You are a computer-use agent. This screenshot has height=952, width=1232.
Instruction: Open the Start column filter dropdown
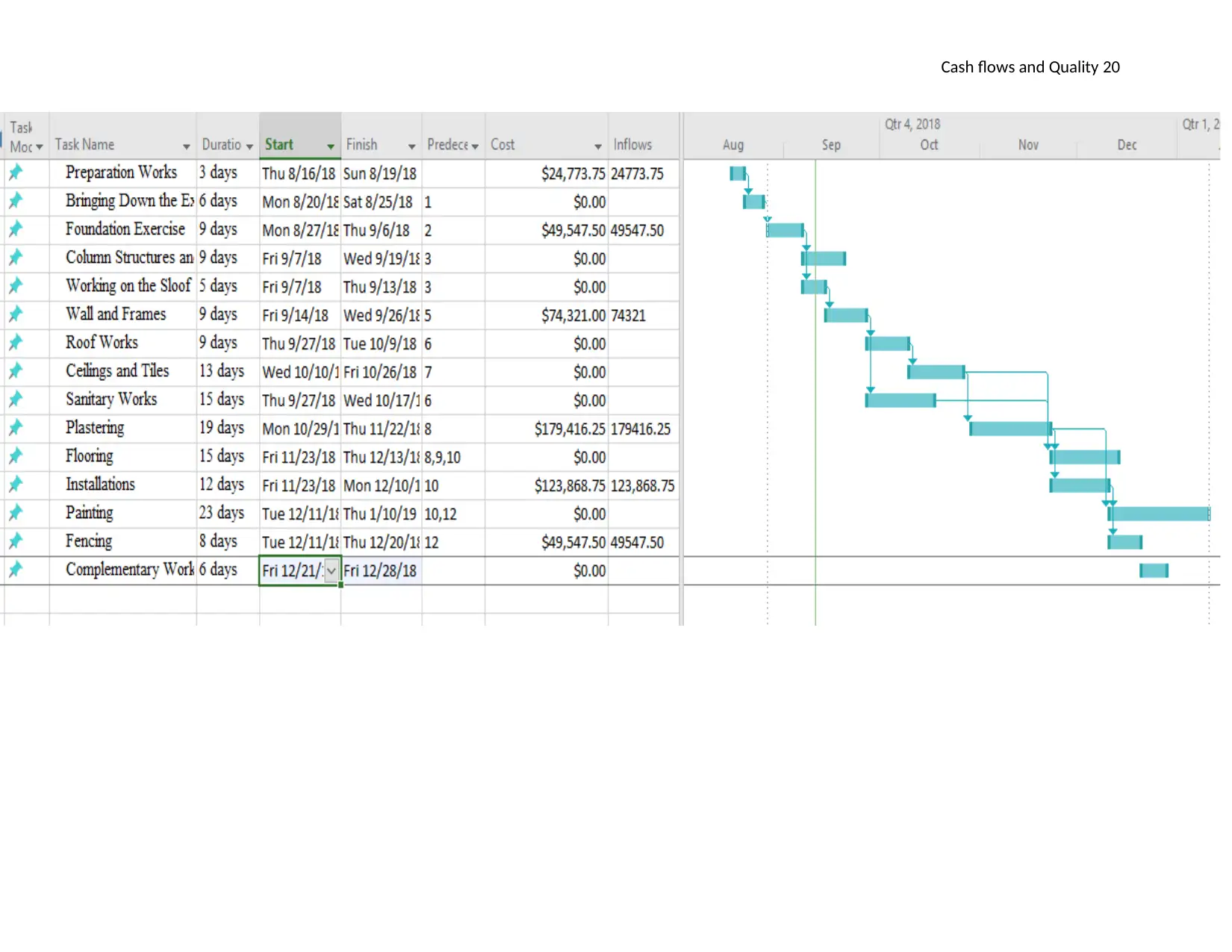point(331,146)
